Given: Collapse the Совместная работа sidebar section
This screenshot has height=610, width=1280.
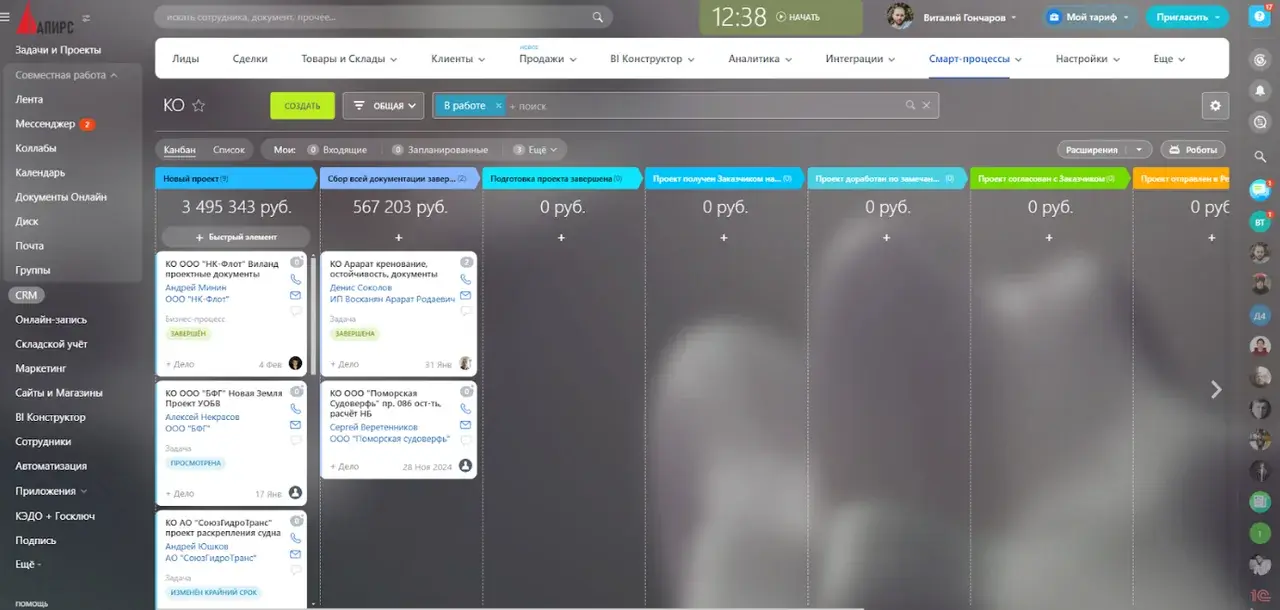Looking at the screenshot, I should click(x=67, y=75).
